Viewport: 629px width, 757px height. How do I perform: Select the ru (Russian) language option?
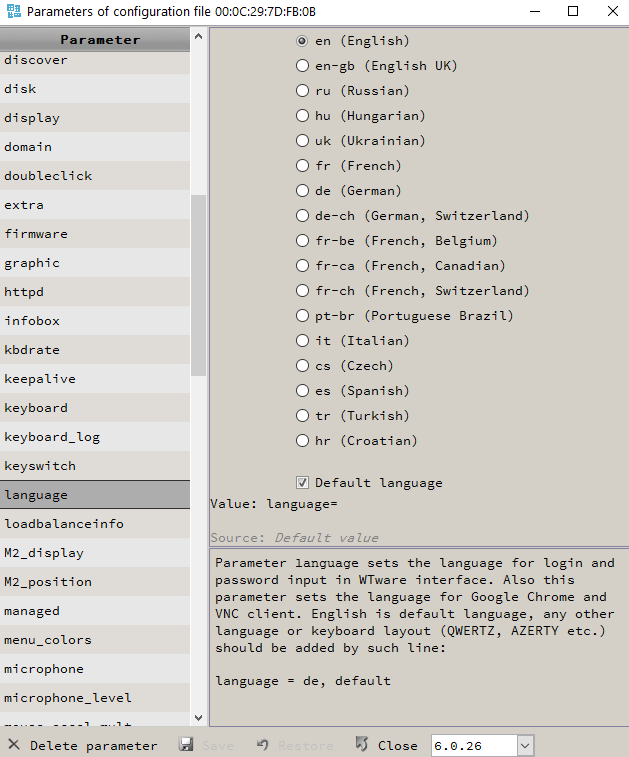click(303, 91)
